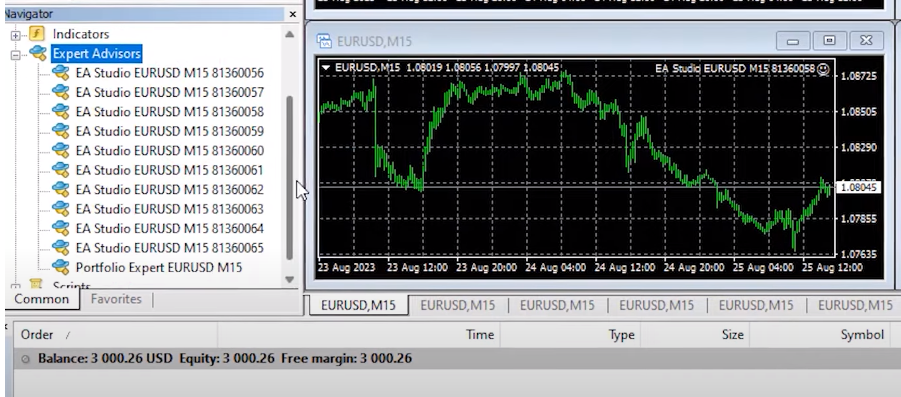The height and width of the screenshot is (397, 901).
Task: Click the Symbol column header
Action: [x=862, y=334]
